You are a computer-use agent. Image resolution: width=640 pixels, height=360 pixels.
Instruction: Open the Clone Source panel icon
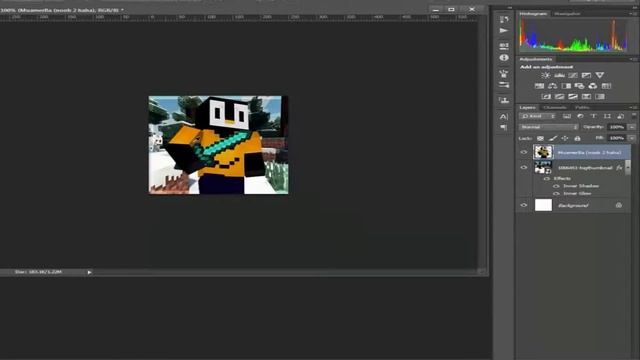pos(504,100)
